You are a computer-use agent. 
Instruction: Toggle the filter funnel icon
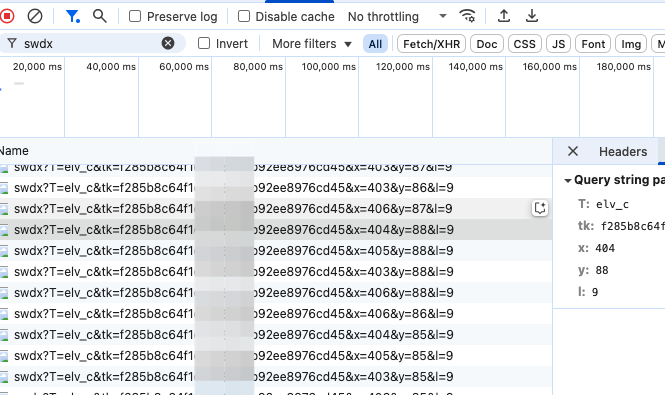point(73,17)
